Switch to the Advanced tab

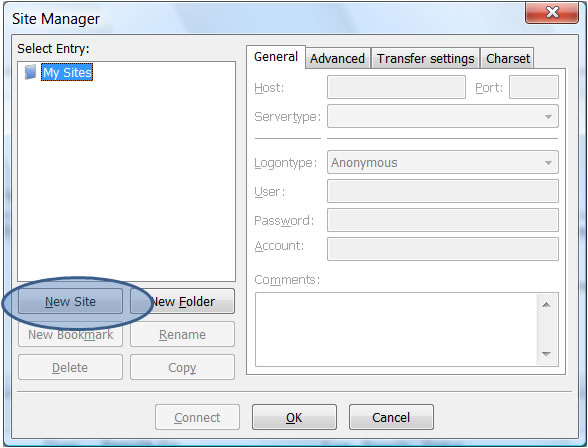pos(338,58)
